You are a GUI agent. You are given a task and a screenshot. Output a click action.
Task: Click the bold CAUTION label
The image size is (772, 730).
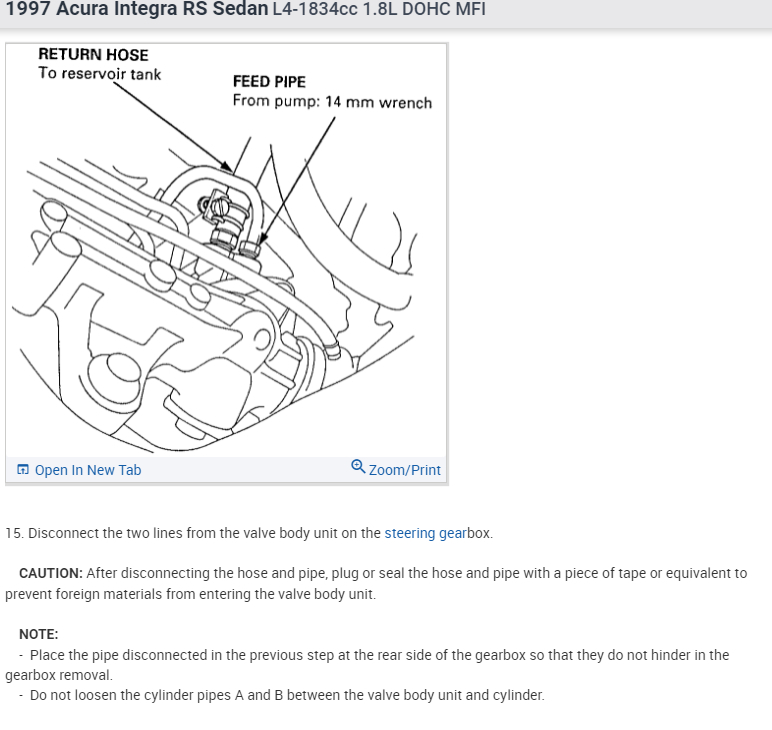pos(51,573)
